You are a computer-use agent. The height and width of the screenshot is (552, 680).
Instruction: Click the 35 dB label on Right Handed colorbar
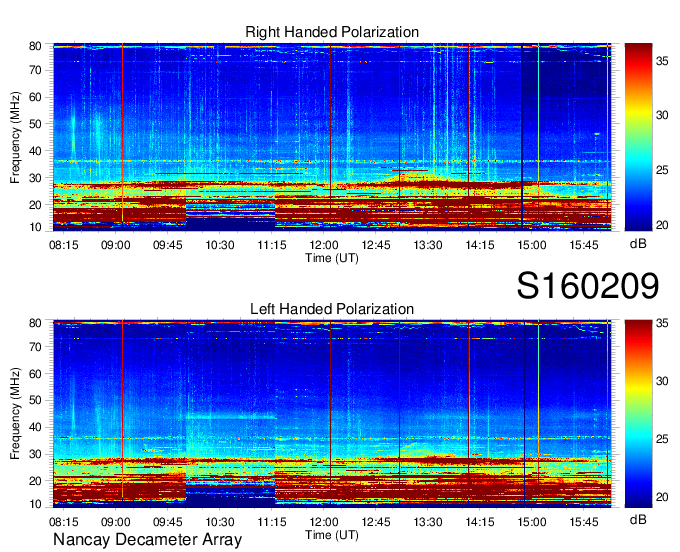[x=662, y=61]
